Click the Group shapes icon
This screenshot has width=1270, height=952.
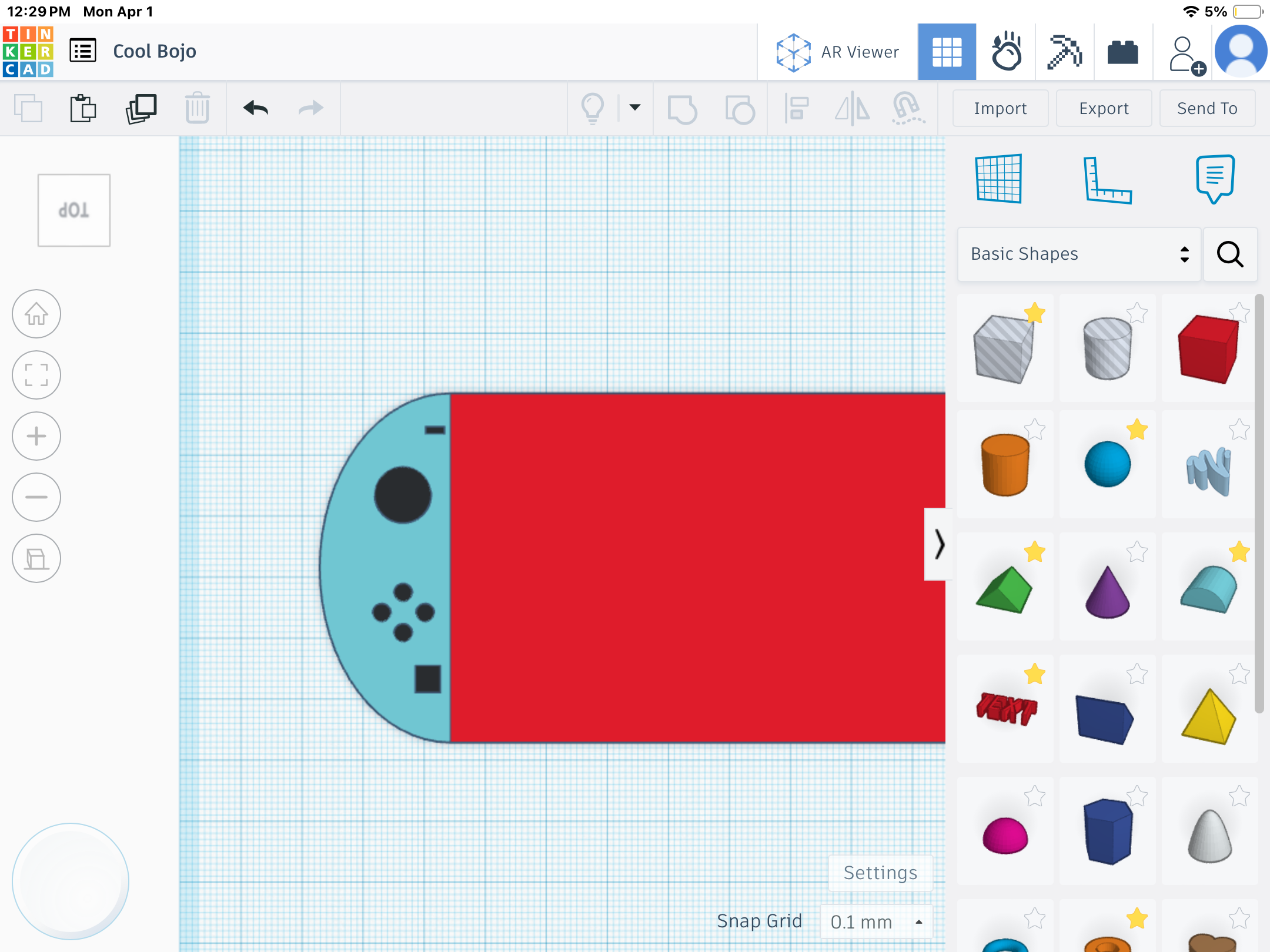[x=682, y=109]
